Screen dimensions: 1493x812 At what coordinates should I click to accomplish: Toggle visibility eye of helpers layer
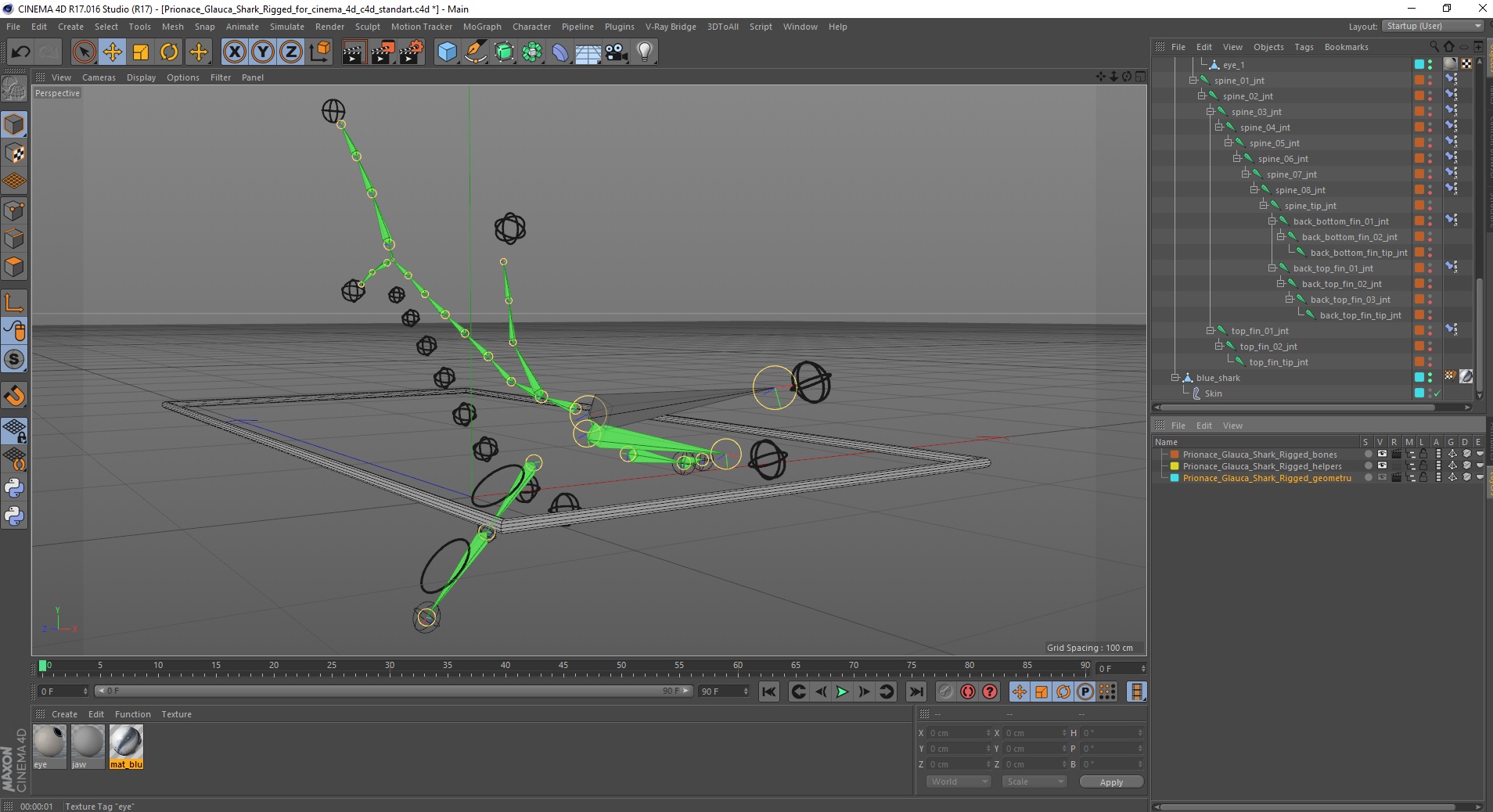pyautogui.click(x=1382, y=466)
